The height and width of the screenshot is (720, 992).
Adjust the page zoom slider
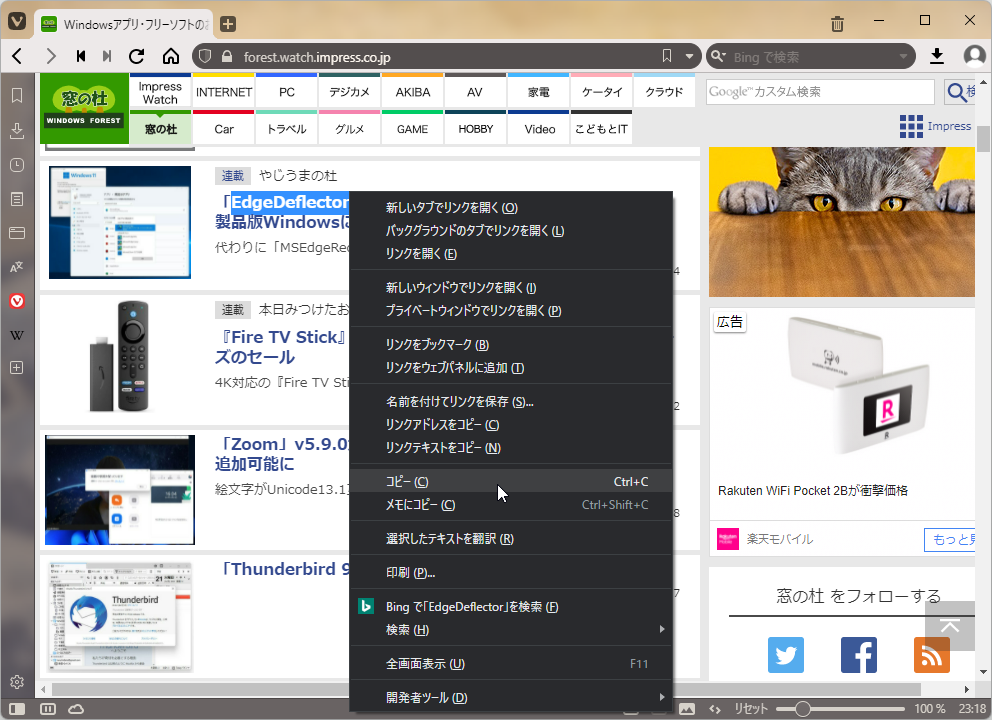[x=803, y=708]
